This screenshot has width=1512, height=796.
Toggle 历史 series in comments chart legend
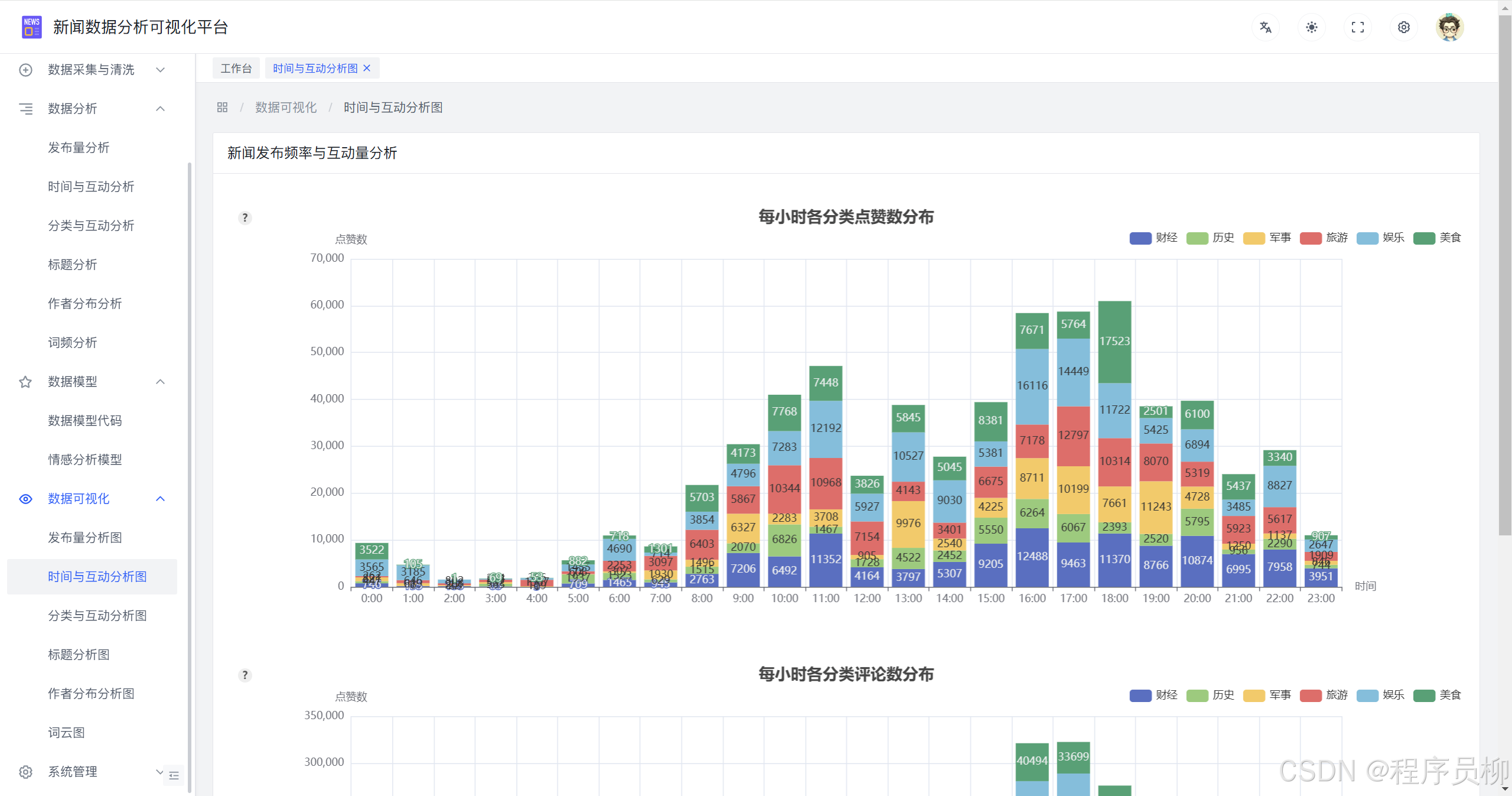click(1210, 695)
